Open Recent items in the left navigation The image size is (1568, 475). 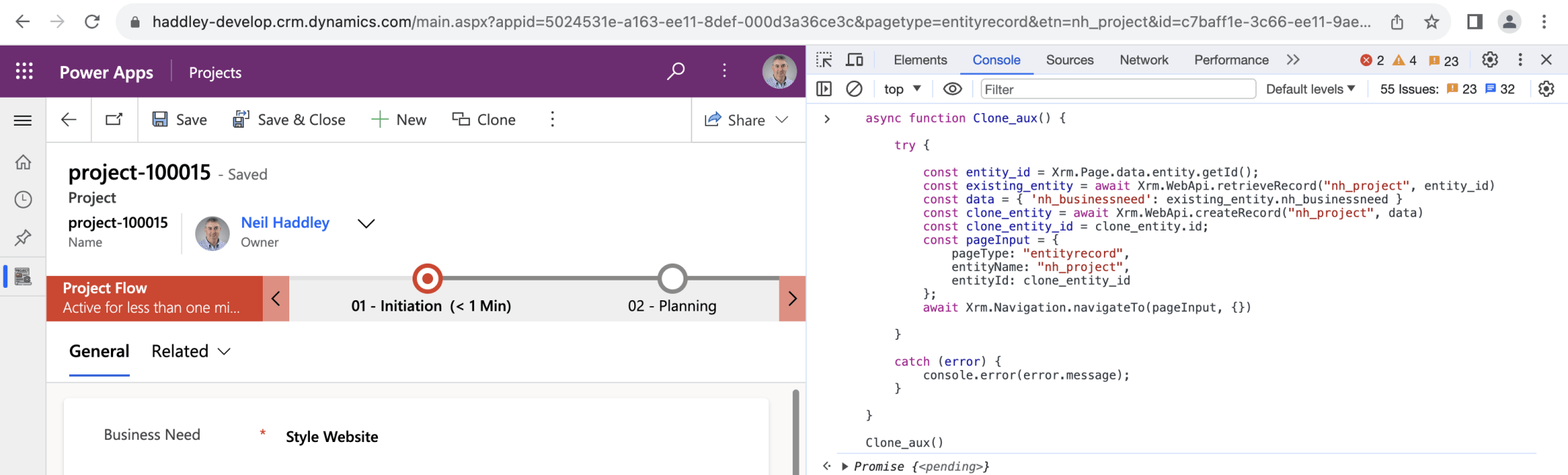23,200
